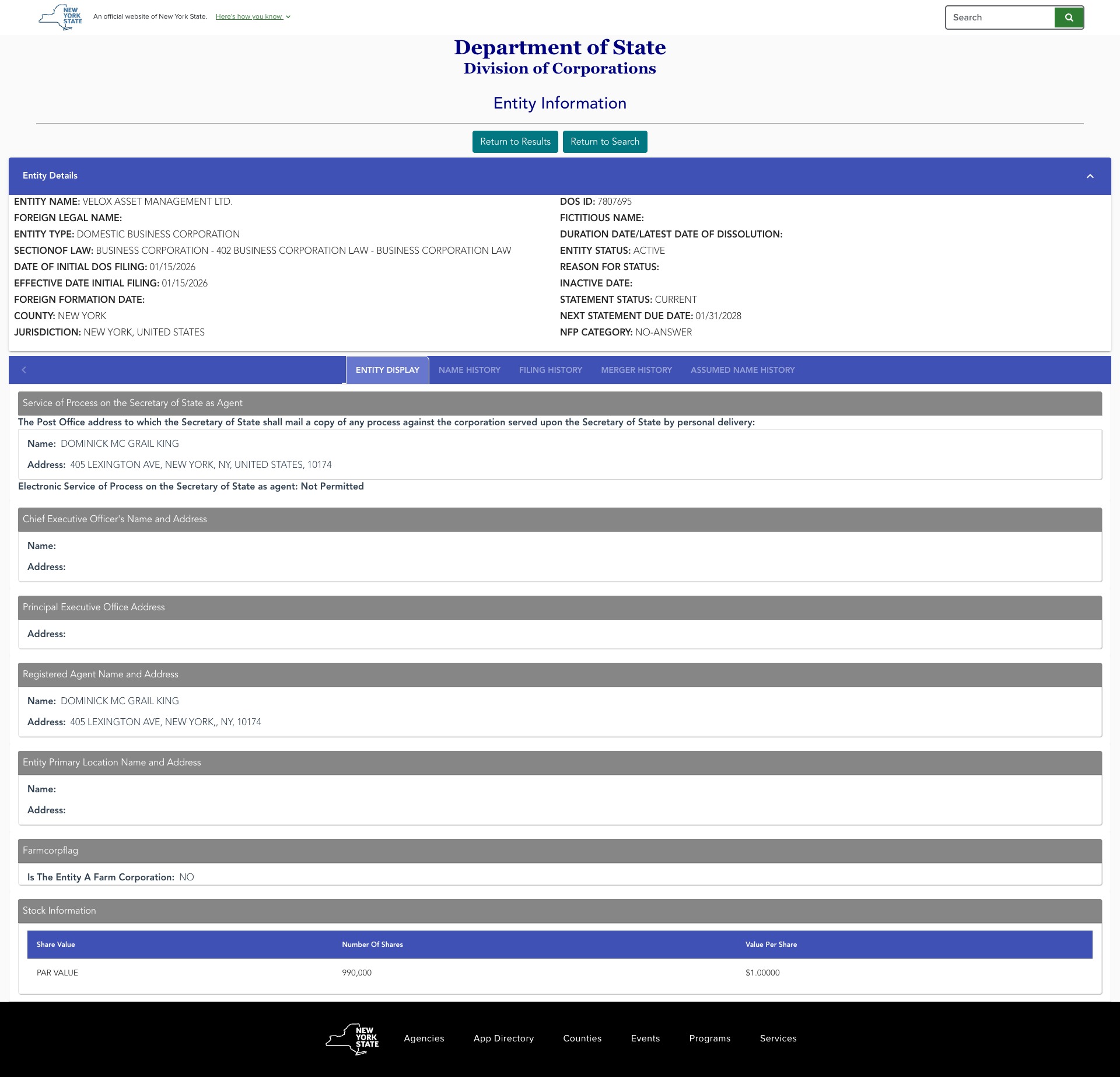Open Events footer link

click(x=645, y=1038)
